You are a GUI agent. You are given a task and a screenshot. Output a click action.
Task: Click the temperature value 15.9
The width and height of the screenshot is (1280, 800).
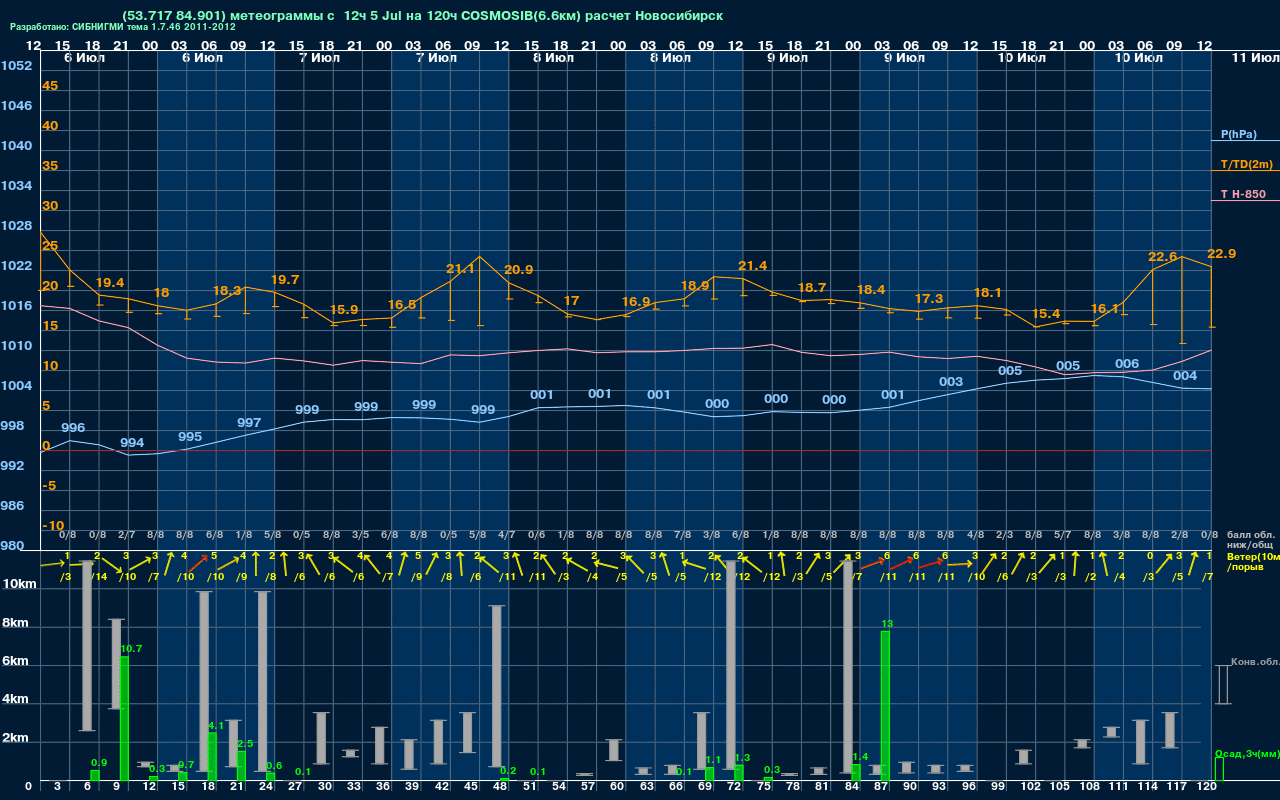tap(344, 309)
